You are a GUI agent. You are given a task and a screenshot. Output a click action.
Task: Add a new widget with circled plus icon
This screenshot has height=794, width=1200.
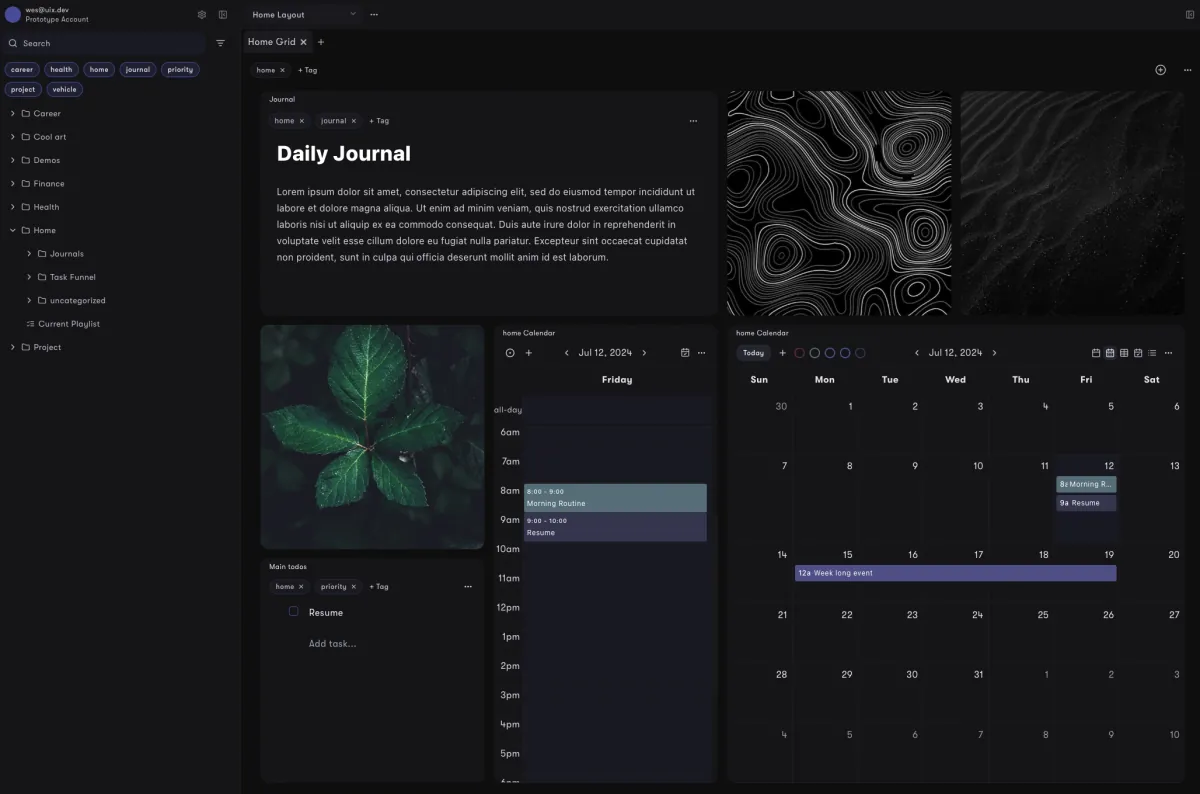[x=1161, y=70]
